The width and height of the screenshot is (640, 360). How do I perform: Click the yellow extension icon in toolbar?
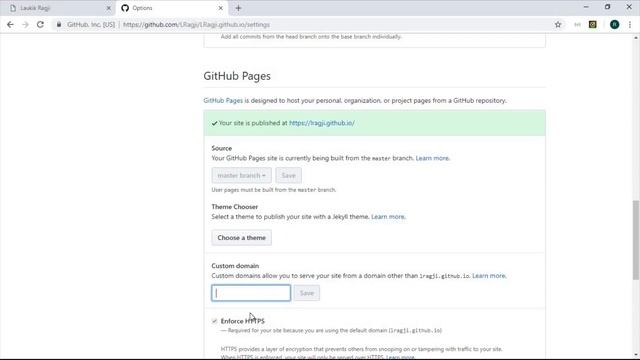[593, 24]
